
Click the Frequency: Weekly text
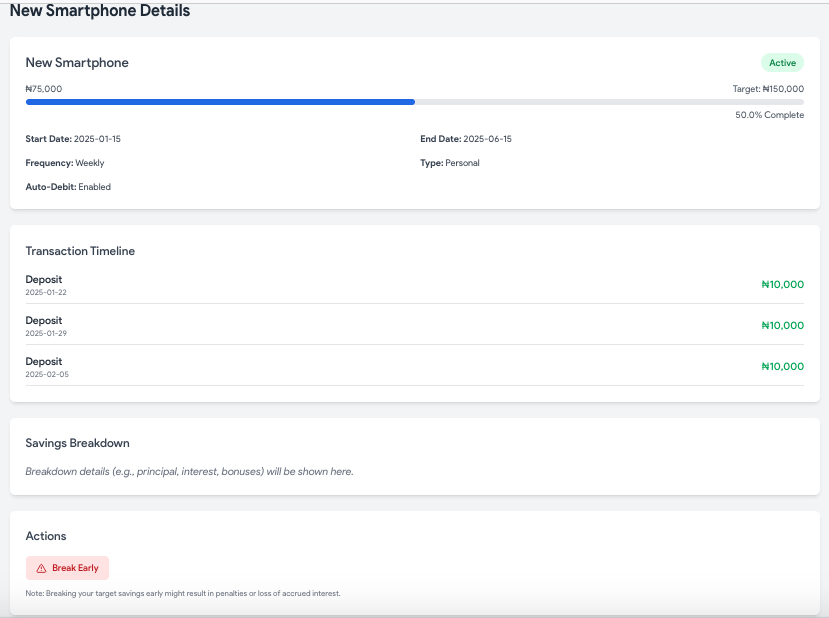[x=65, y=163]
